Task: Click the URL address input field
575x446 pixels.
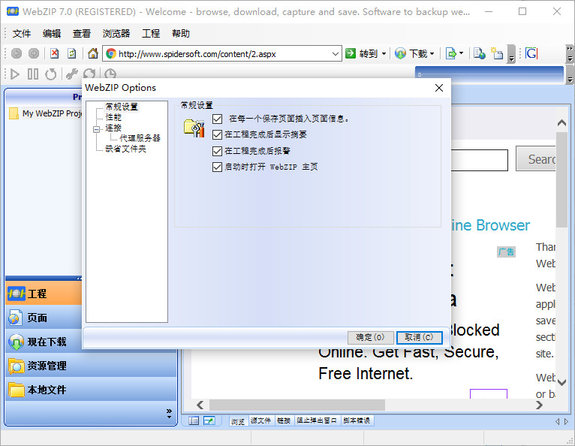Action: [x=222, y=54]
